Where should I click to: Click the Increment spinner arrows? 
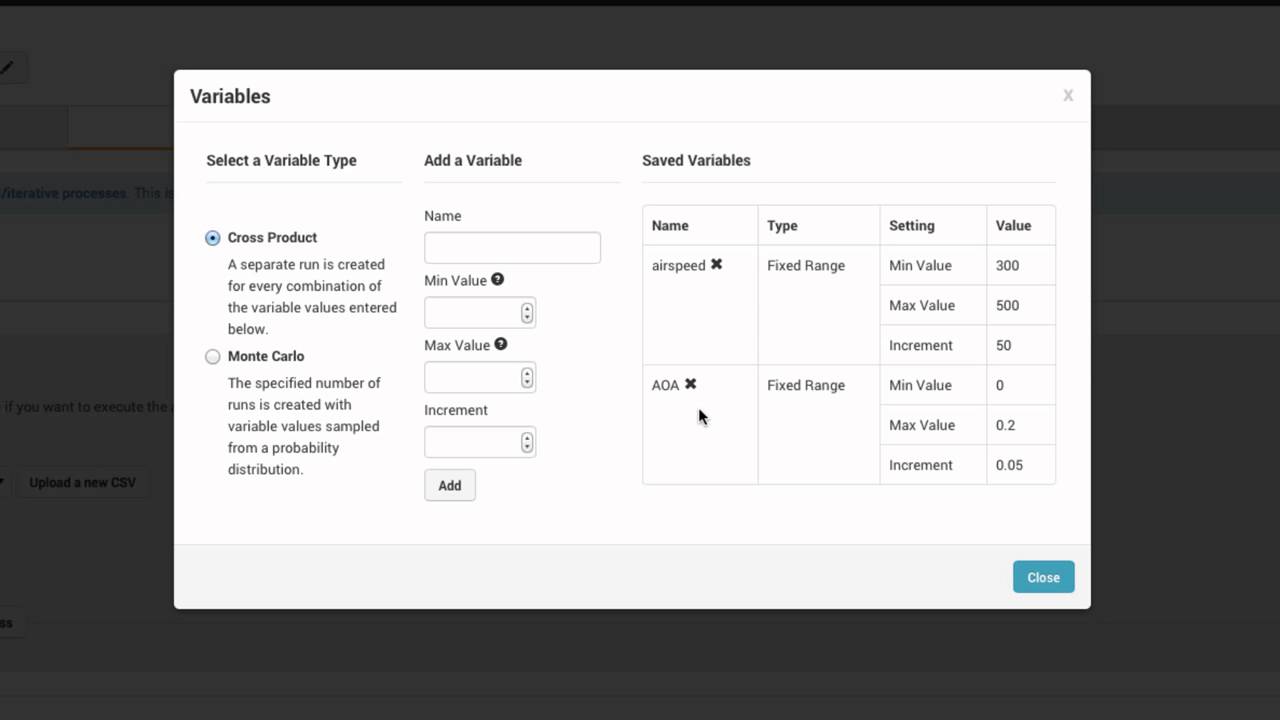point(527,443)
